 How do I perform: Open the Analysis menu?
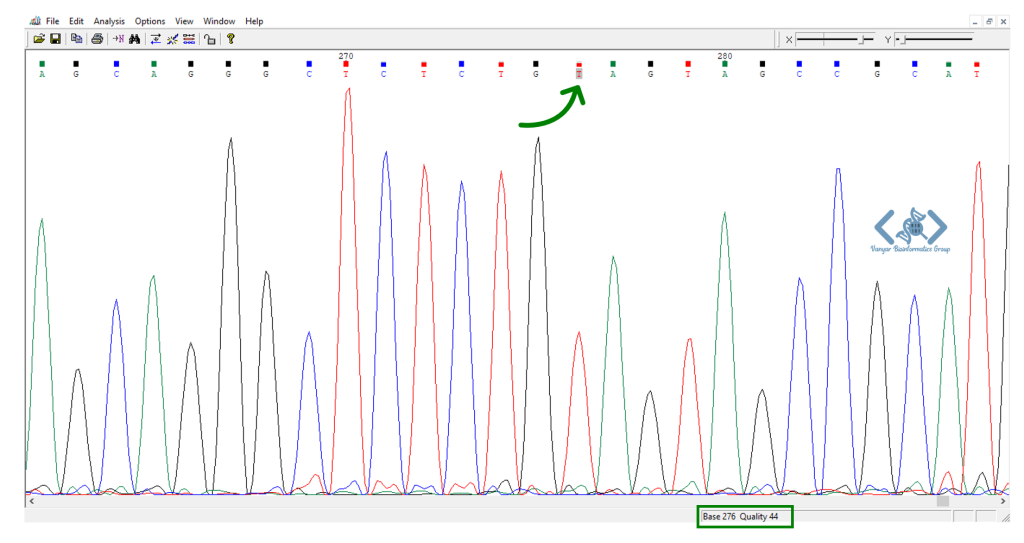(109, 21)
